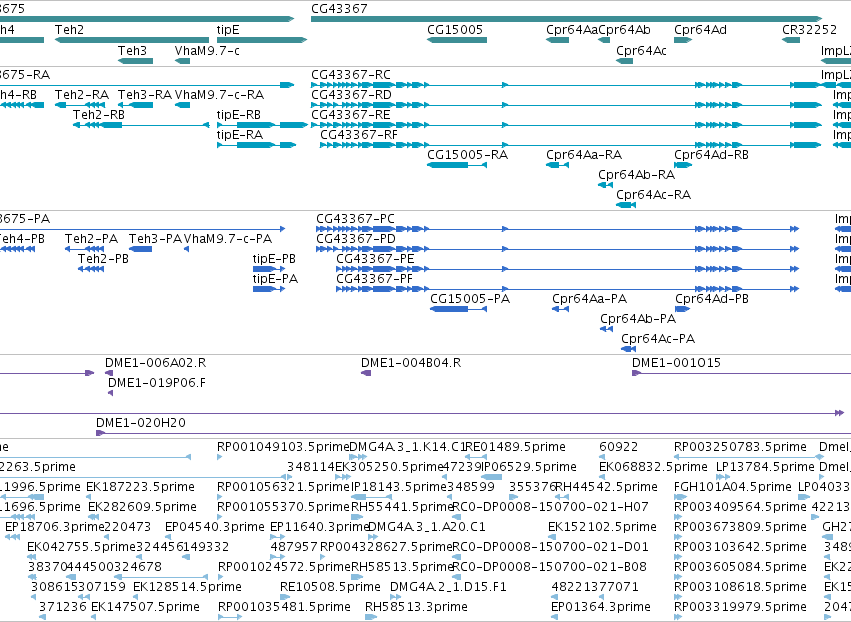Click the RC0-DP0008-150700-021-H07 EST label

(550, 507)
